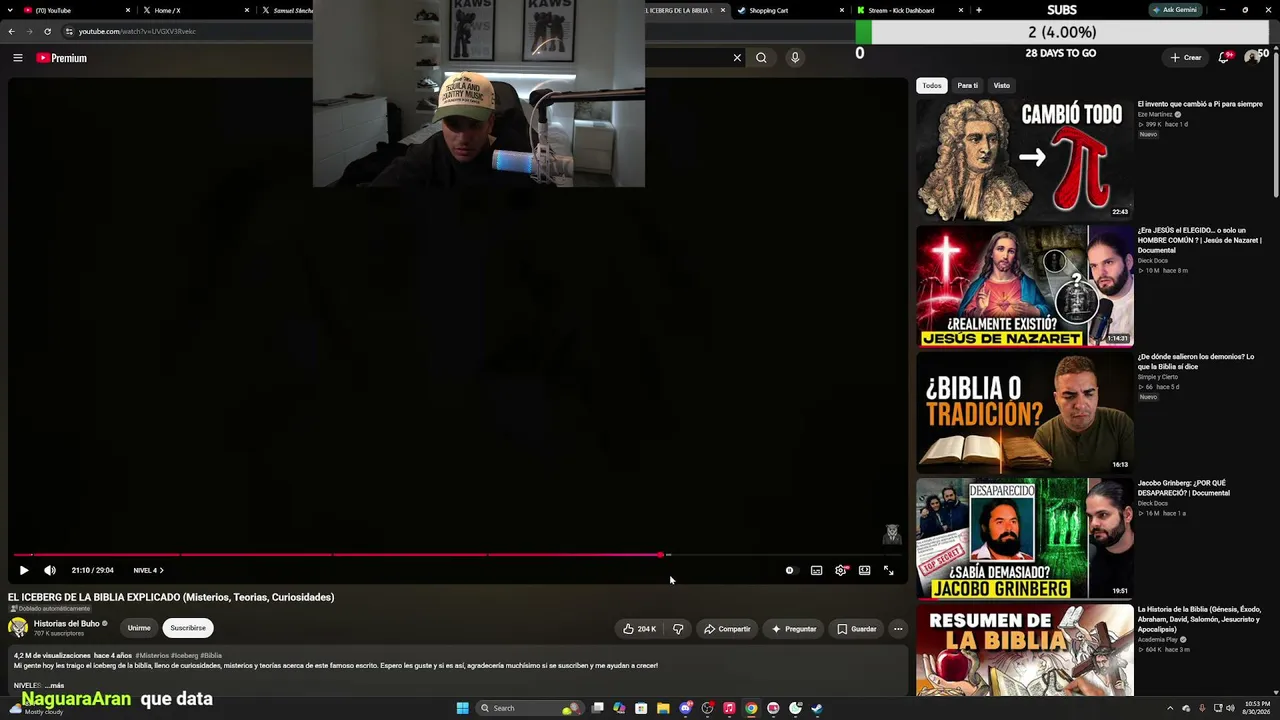Click the taskbar Search box

point(528,708)
